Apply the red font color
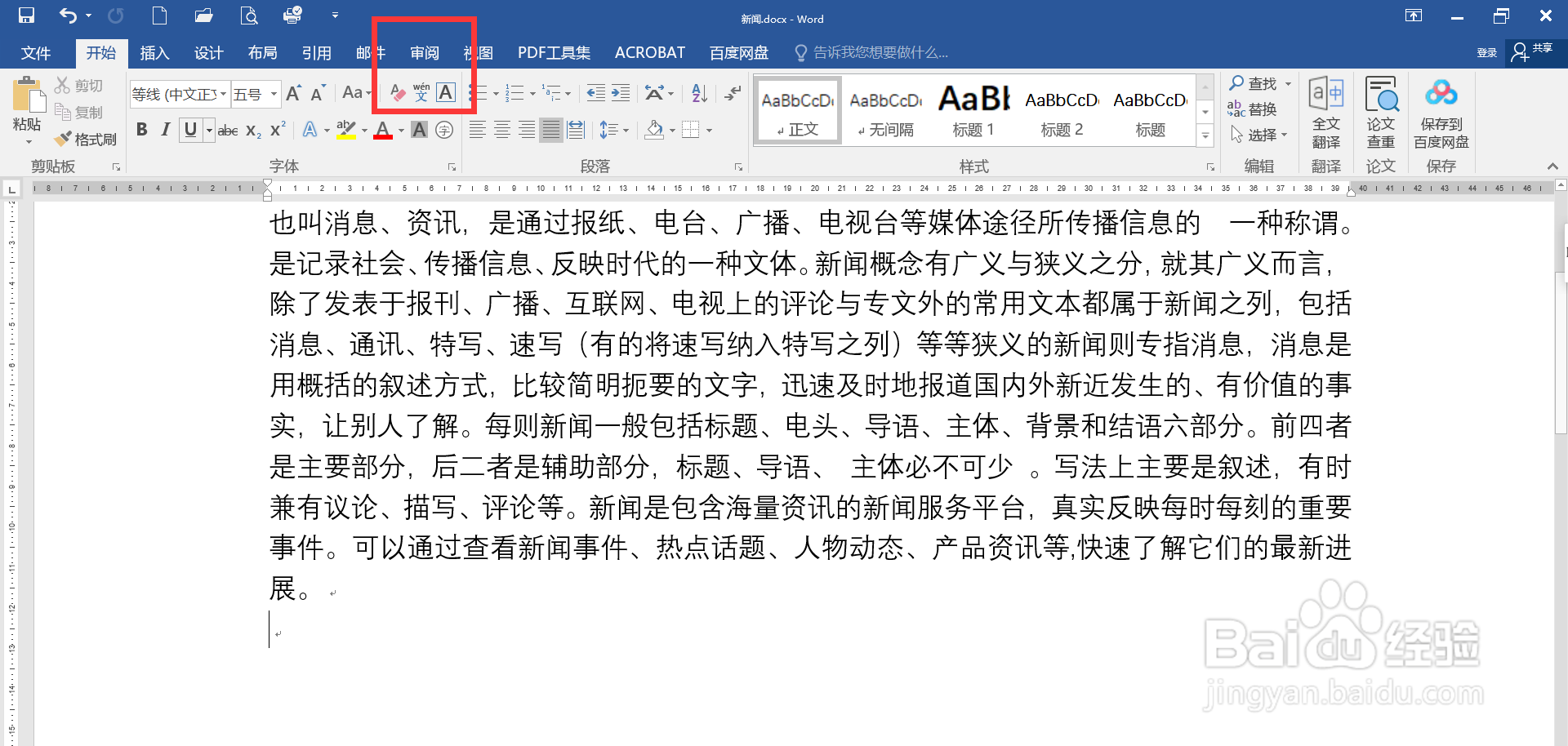This screenshot has height=746, width=1568. pos(383,130)
